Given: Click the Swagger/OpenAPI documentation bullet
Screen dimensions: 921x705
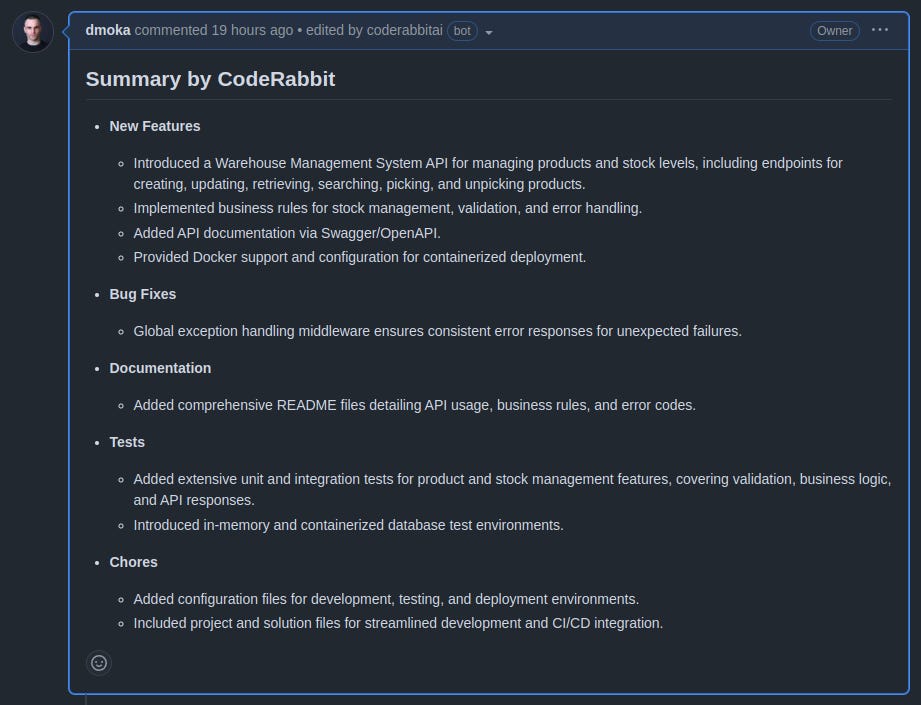Looking at the screenshot, I should (287, 233).
